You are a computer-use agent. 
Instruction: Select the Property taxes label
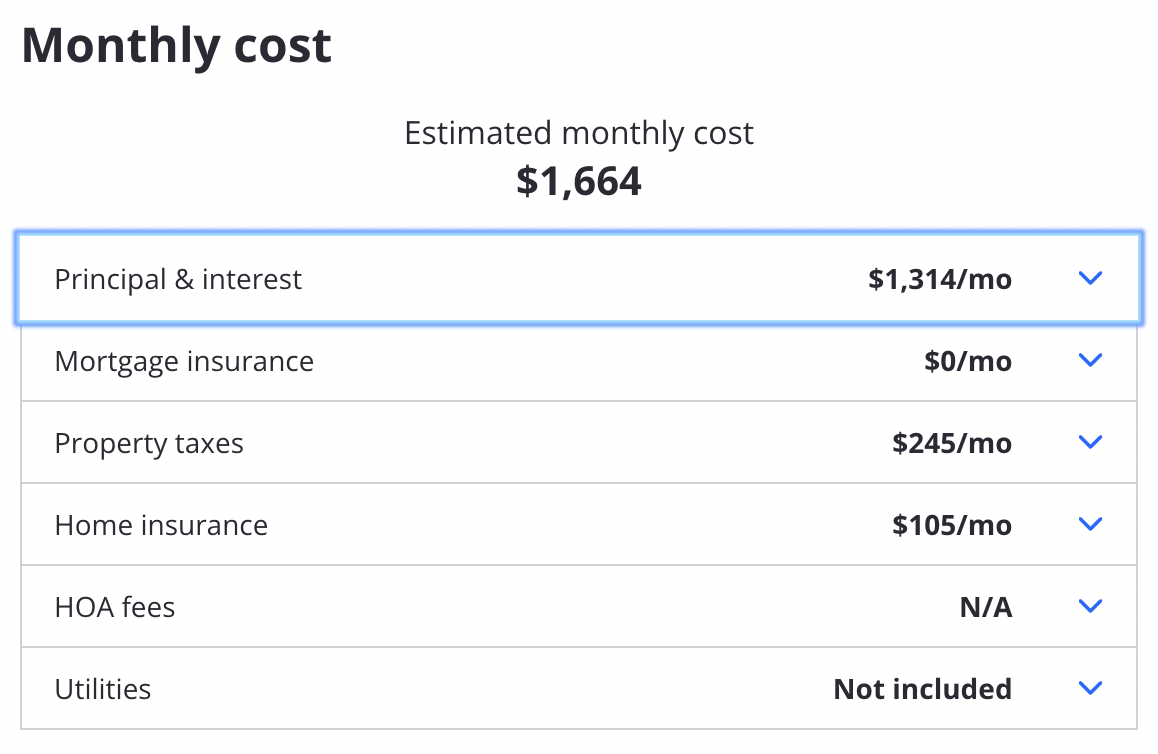point(148,444)
